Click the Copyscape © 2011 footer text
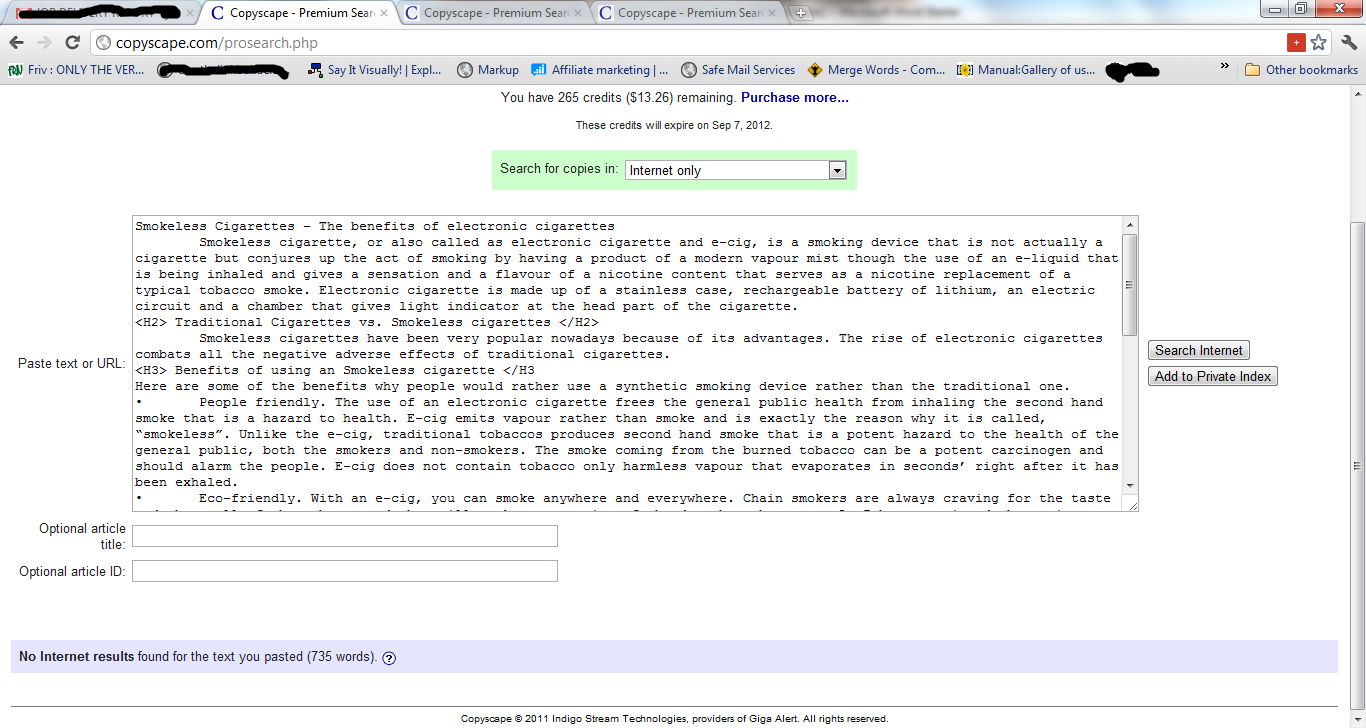Image resolution: width=1366 pixels, height=728 pixels. point(674,718)
